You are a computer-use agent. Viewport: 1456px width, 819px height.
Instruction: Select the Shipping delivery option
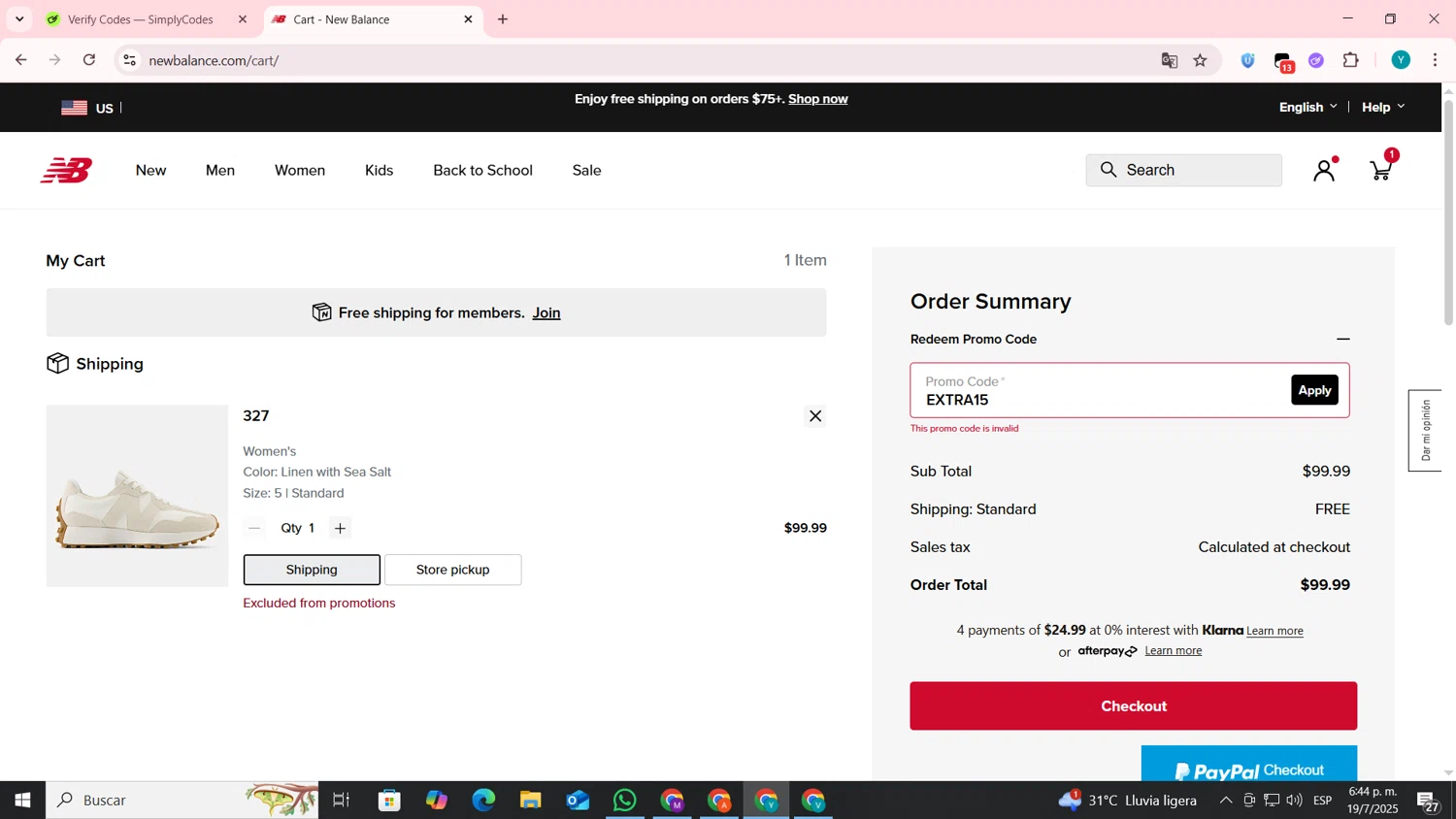(312, 570)
